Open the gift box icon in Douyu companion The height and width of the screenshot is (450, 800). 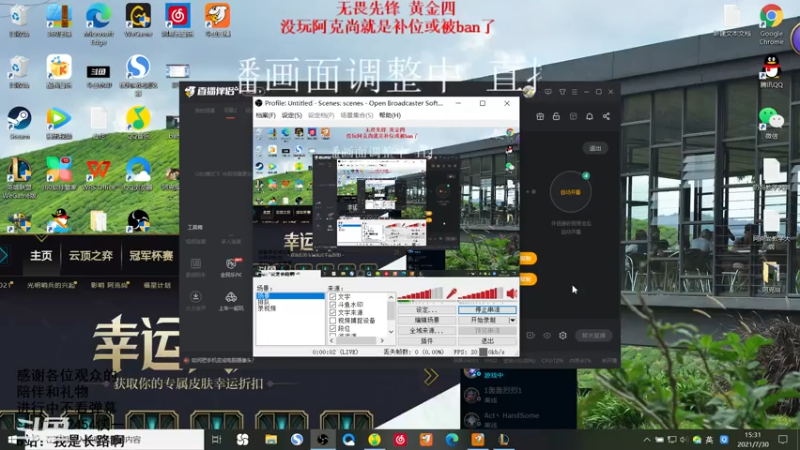point(540,116)
